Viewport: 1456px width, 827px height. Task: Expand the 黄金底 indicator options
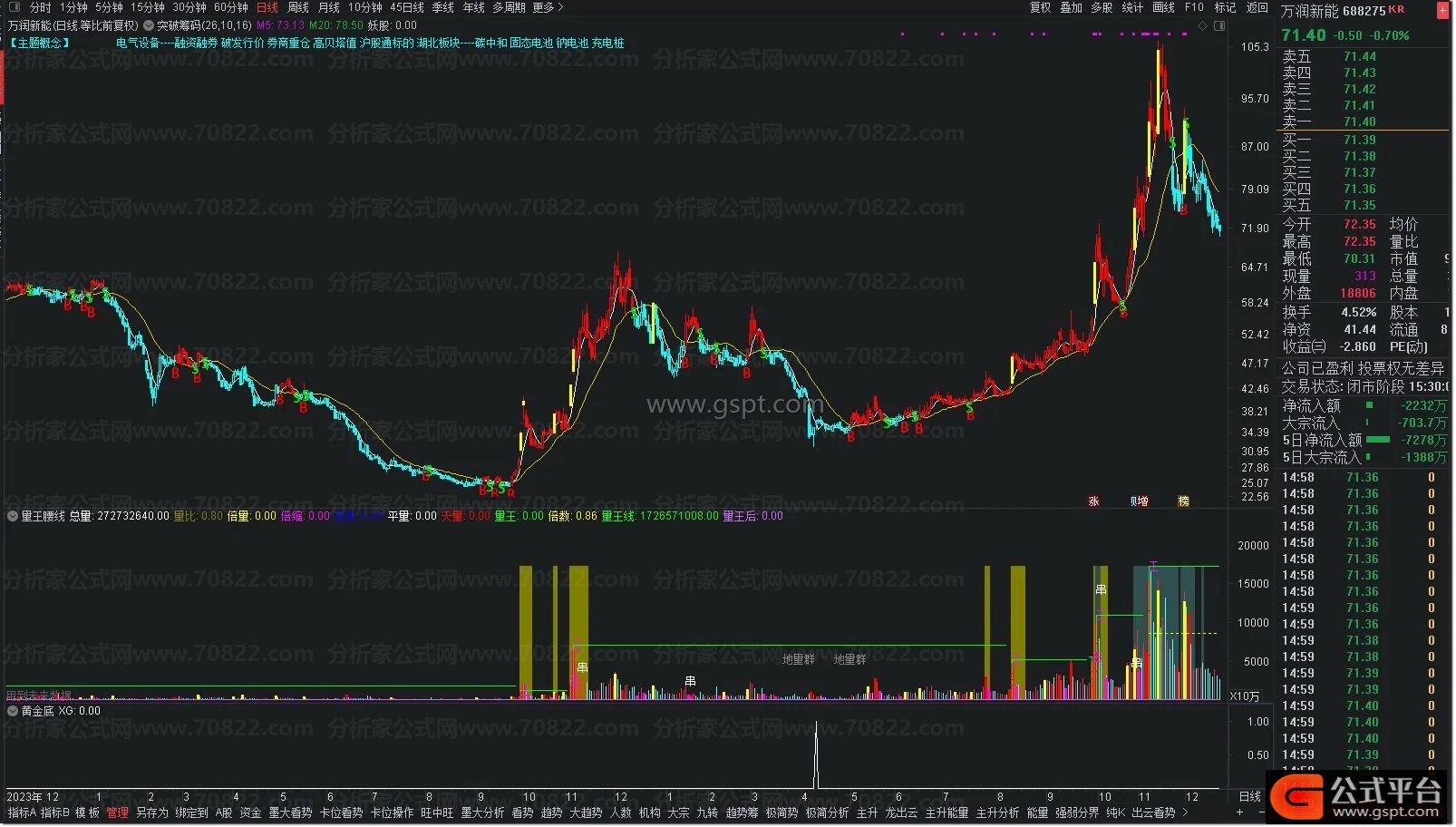pyautogui.click(x=13, y=711)
